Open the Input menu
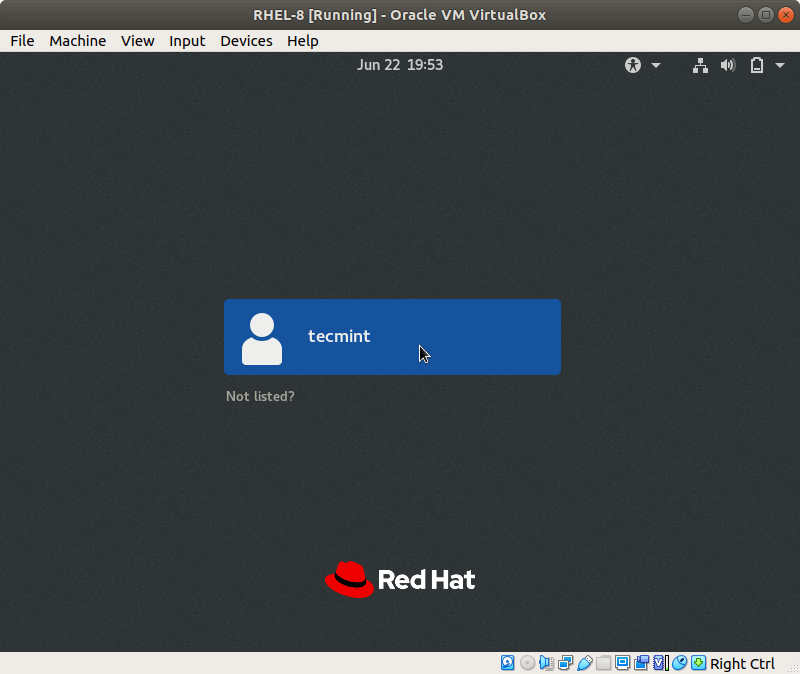The height and width of the screenshot is (674, 800). (x=187, y=41)
